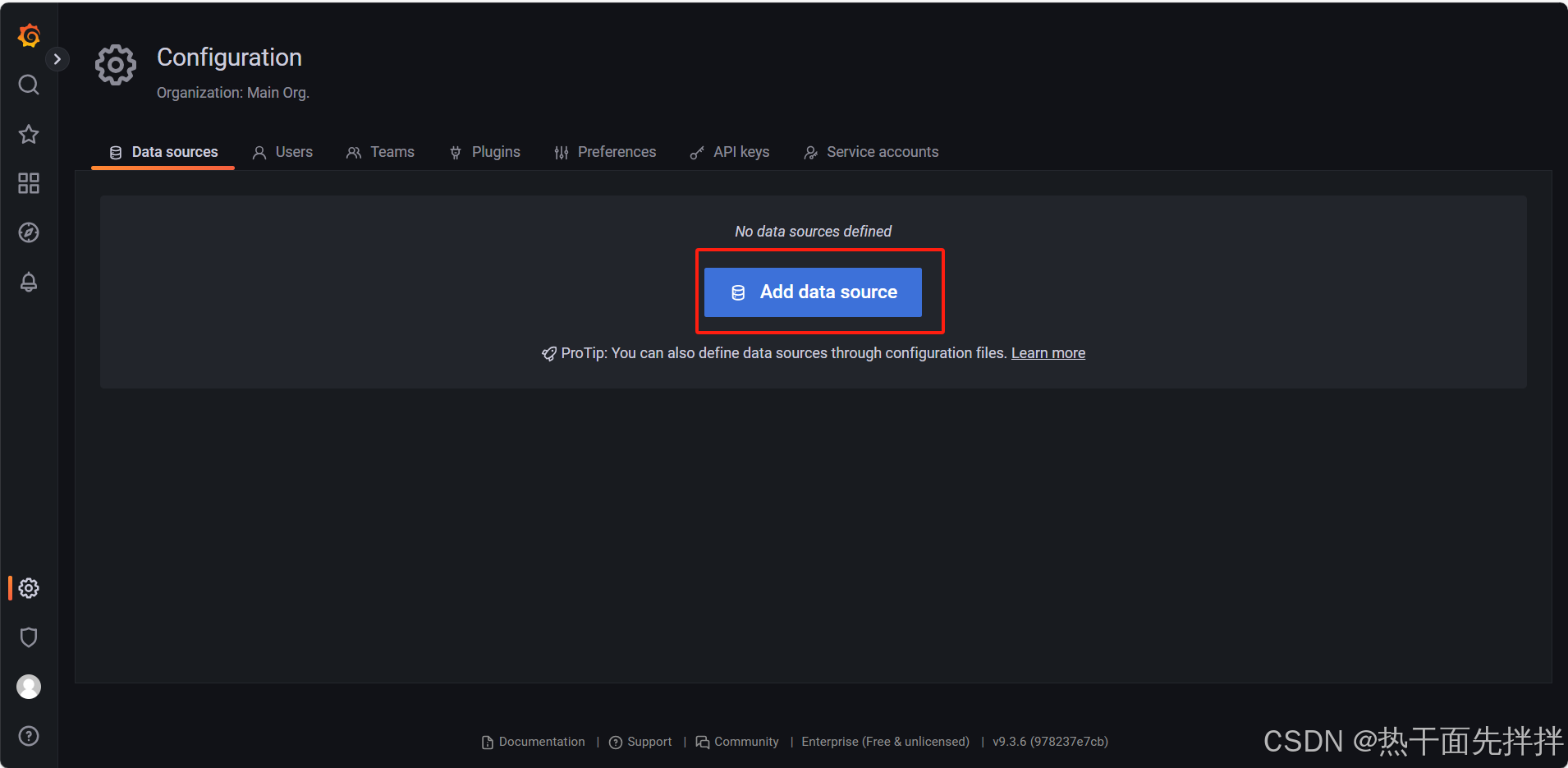Screen dimensions: 1568x768
Task: Open search dashboards magnifier icon
Action: 29,85
